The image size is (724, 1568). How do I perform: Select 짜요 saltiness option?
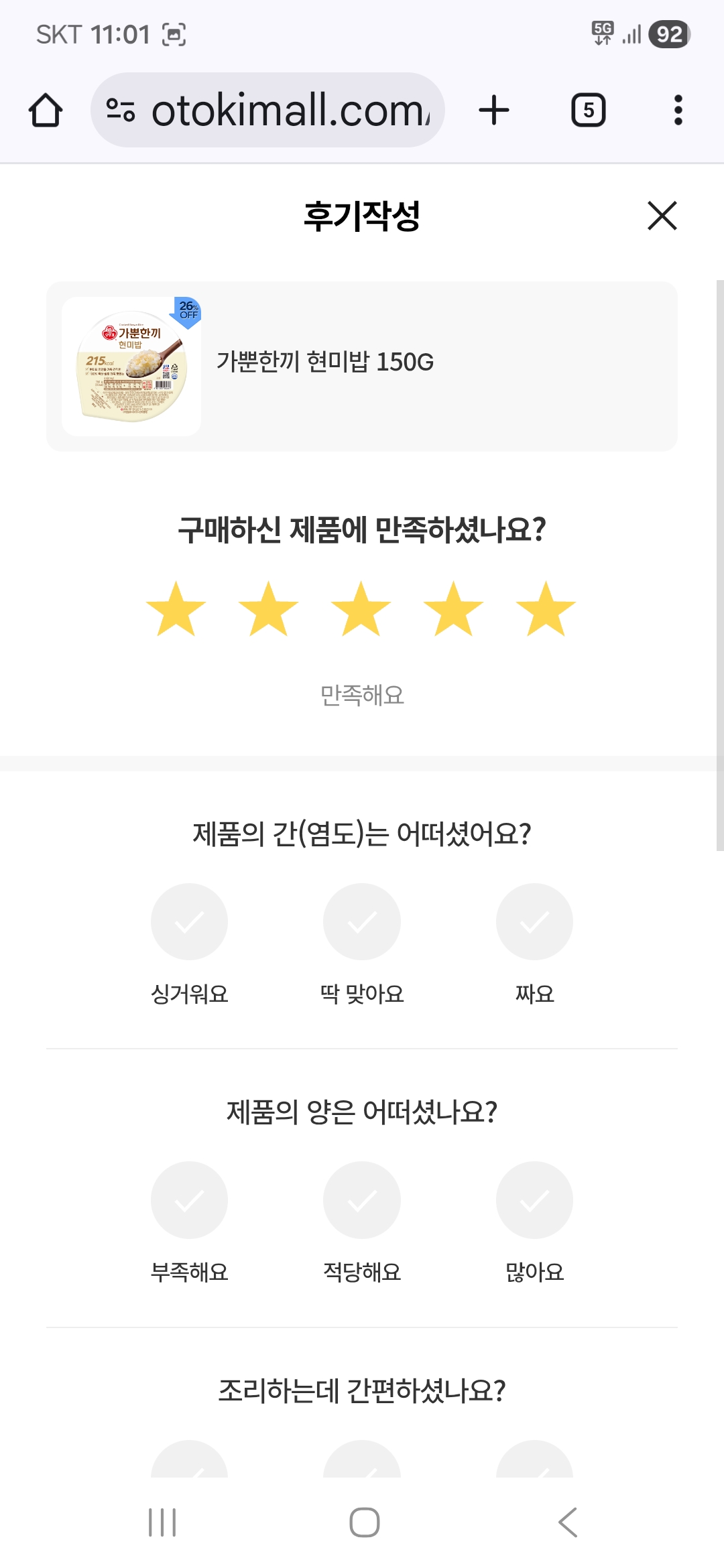pos(534,922)
